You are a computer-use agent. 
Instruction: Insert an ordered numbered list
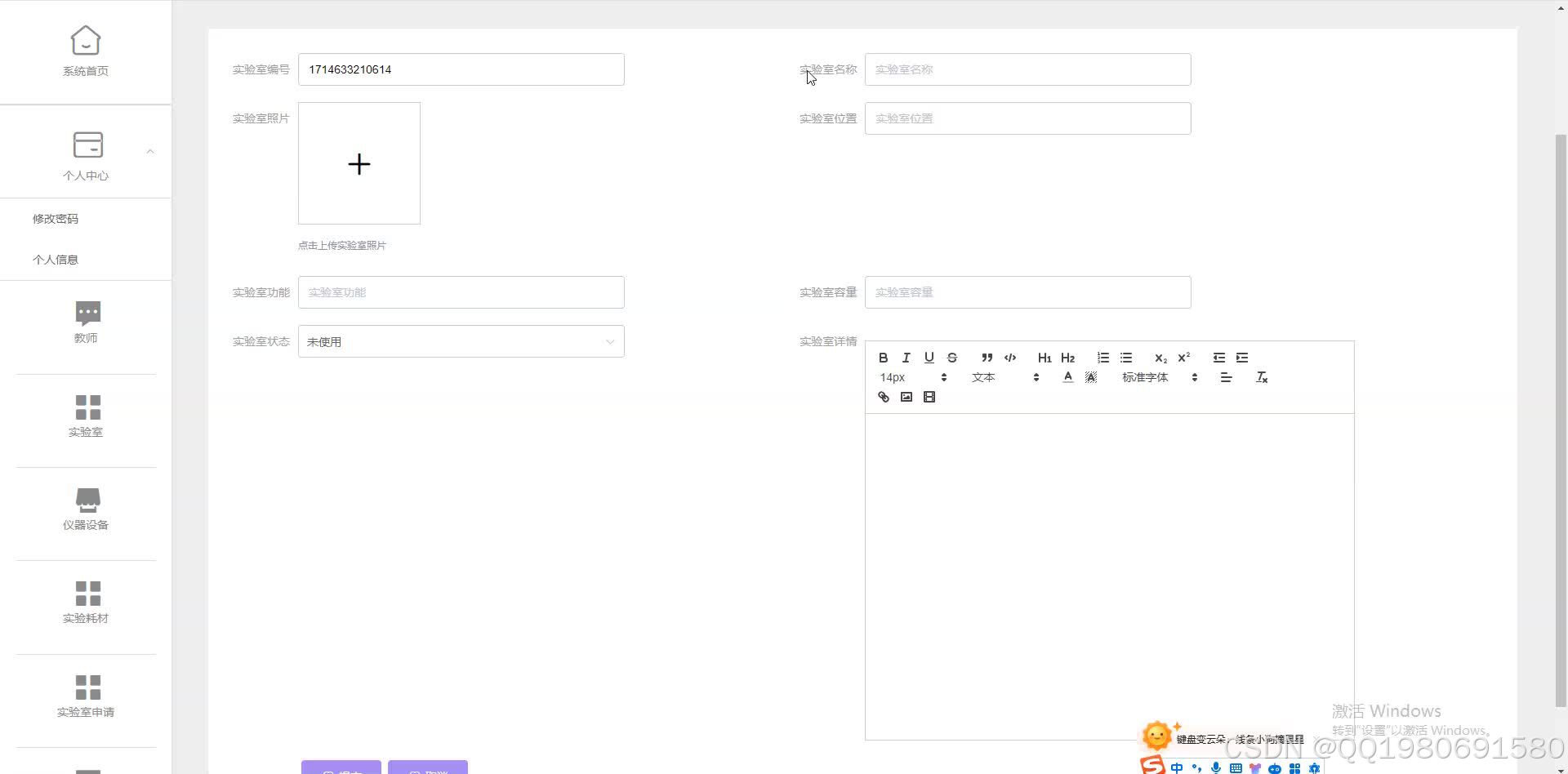pyautogui.click(x=1103, y=358)
